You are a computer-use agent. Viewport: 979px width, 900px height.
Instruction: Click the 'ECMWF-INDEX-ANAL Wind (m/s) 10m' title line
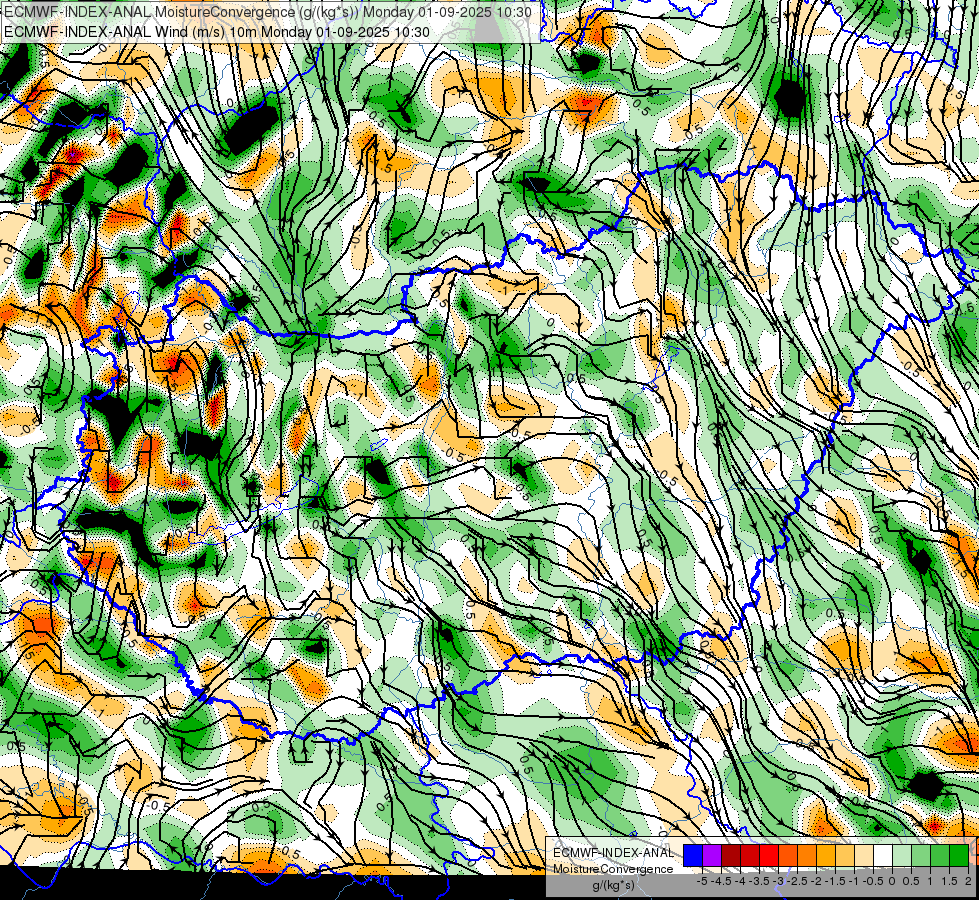[216, 32]
